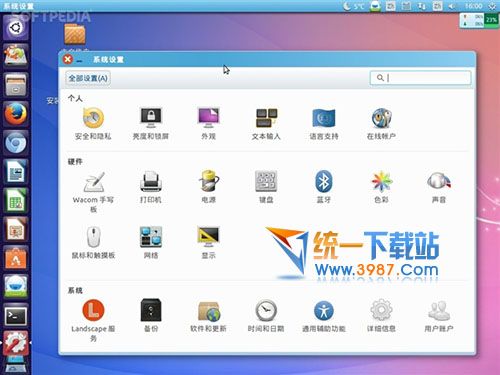
Task: Open the session gear menu in panel
Action: click(492, 6)
